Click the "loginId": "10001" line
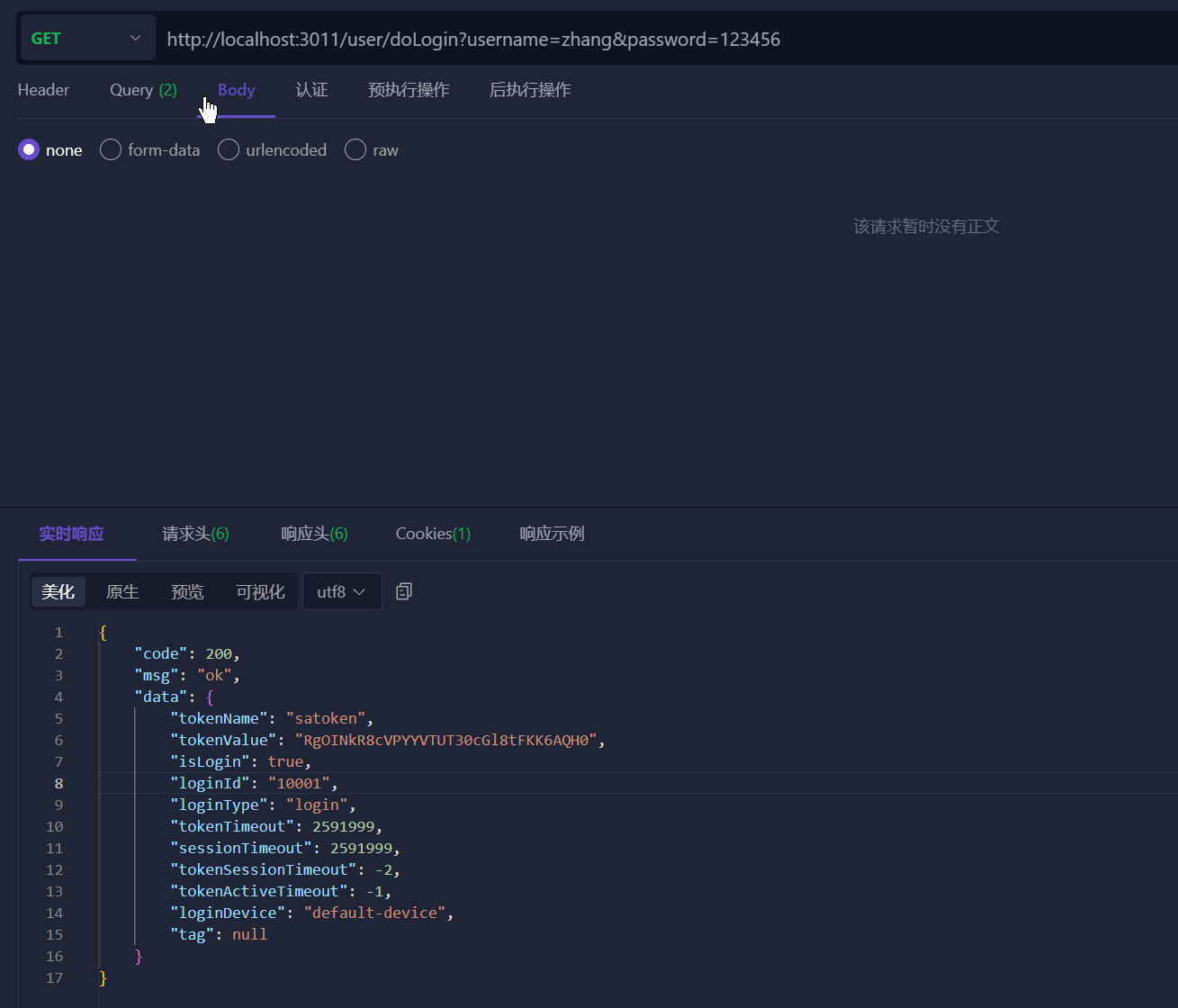Viewport: 1178px width, 1008px height. click(x=254, y=783)
